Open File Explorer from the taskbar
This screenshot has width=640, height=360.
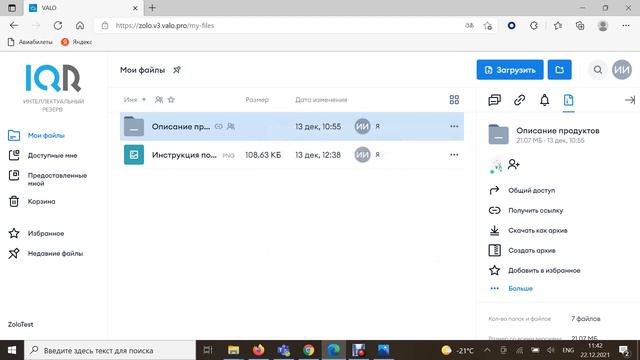233,350
